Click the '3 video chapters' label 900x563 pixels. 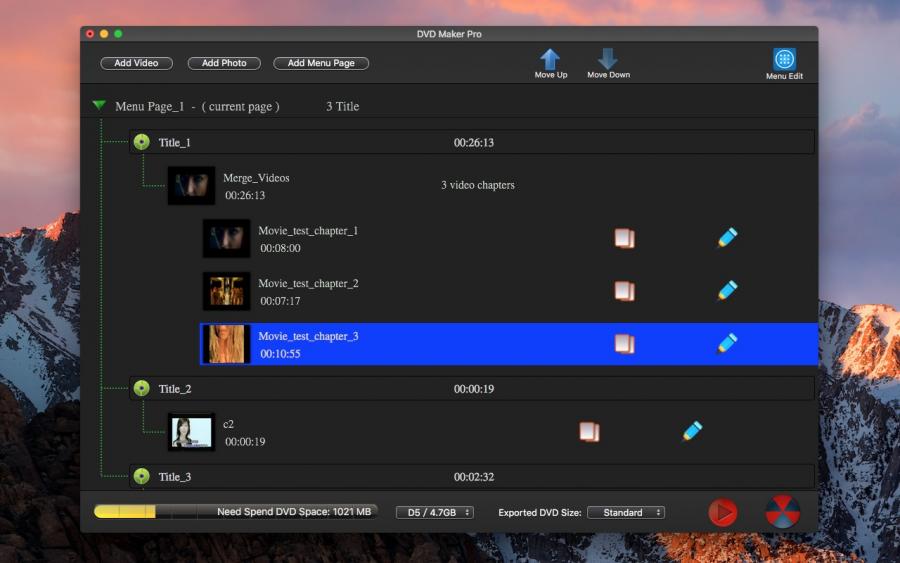tap(478, 185)
